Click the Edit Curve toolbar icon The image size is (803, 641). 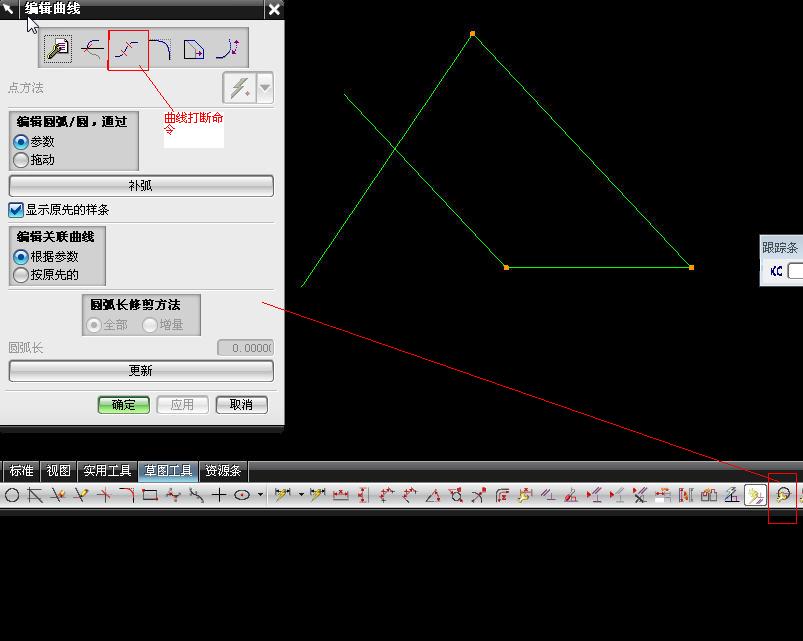[x=783, y=495]
